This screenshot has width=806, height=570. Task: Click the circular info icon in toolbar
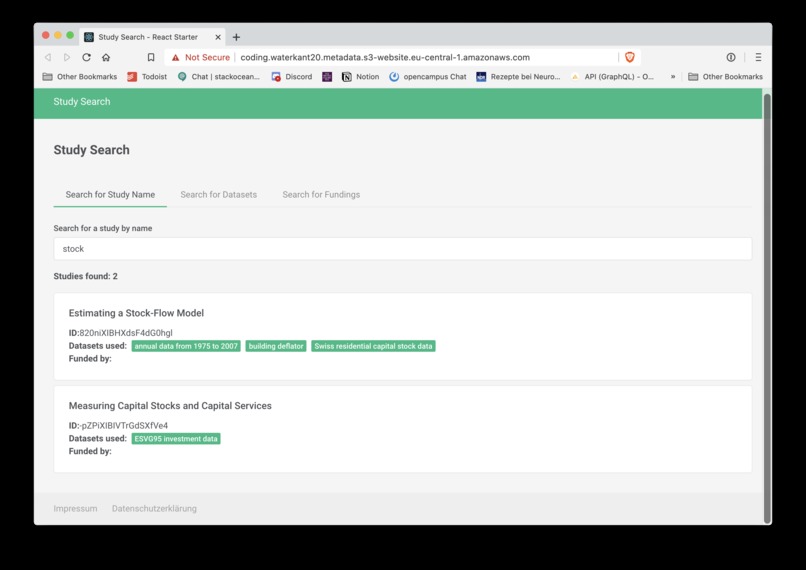click(731, 57)
